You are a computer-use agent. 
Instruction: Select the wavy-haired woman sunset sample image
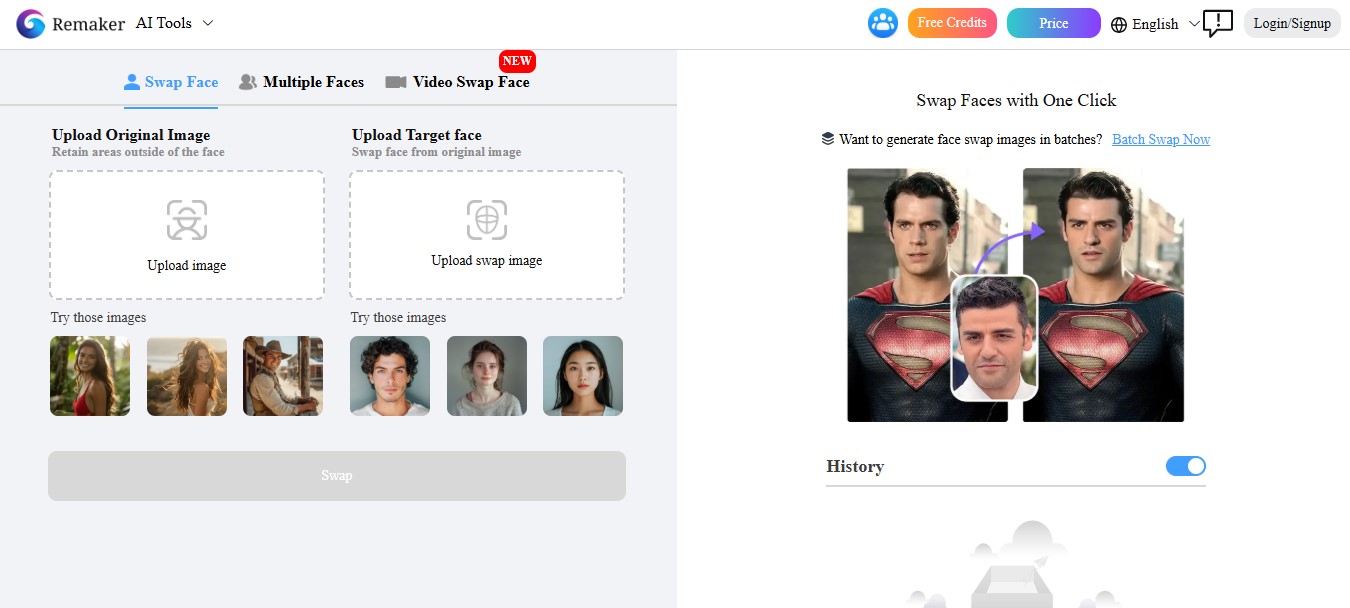point(187,376)
